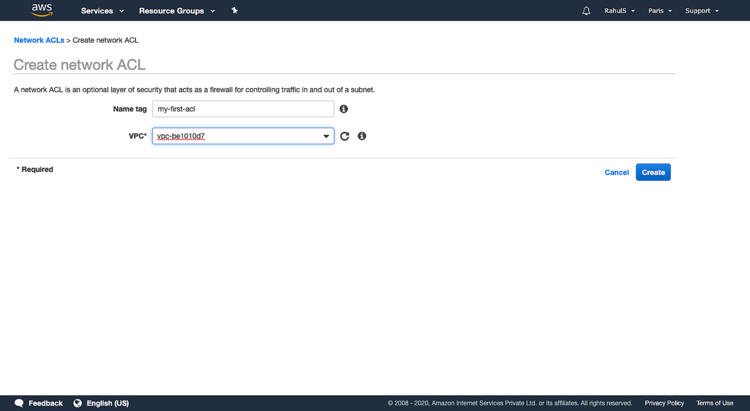The image size is (750, 411).
Task: Click the info icon beside VPC refresh
Action: coord(362,136)
